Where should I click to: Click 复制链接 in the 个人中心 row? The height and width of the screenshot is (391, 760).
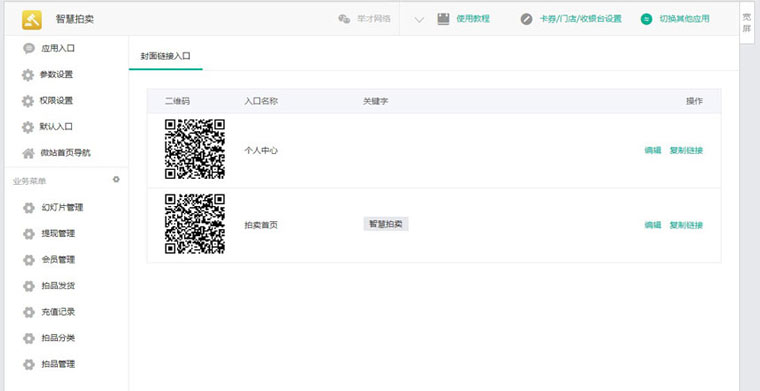click(x=686, y=150)
